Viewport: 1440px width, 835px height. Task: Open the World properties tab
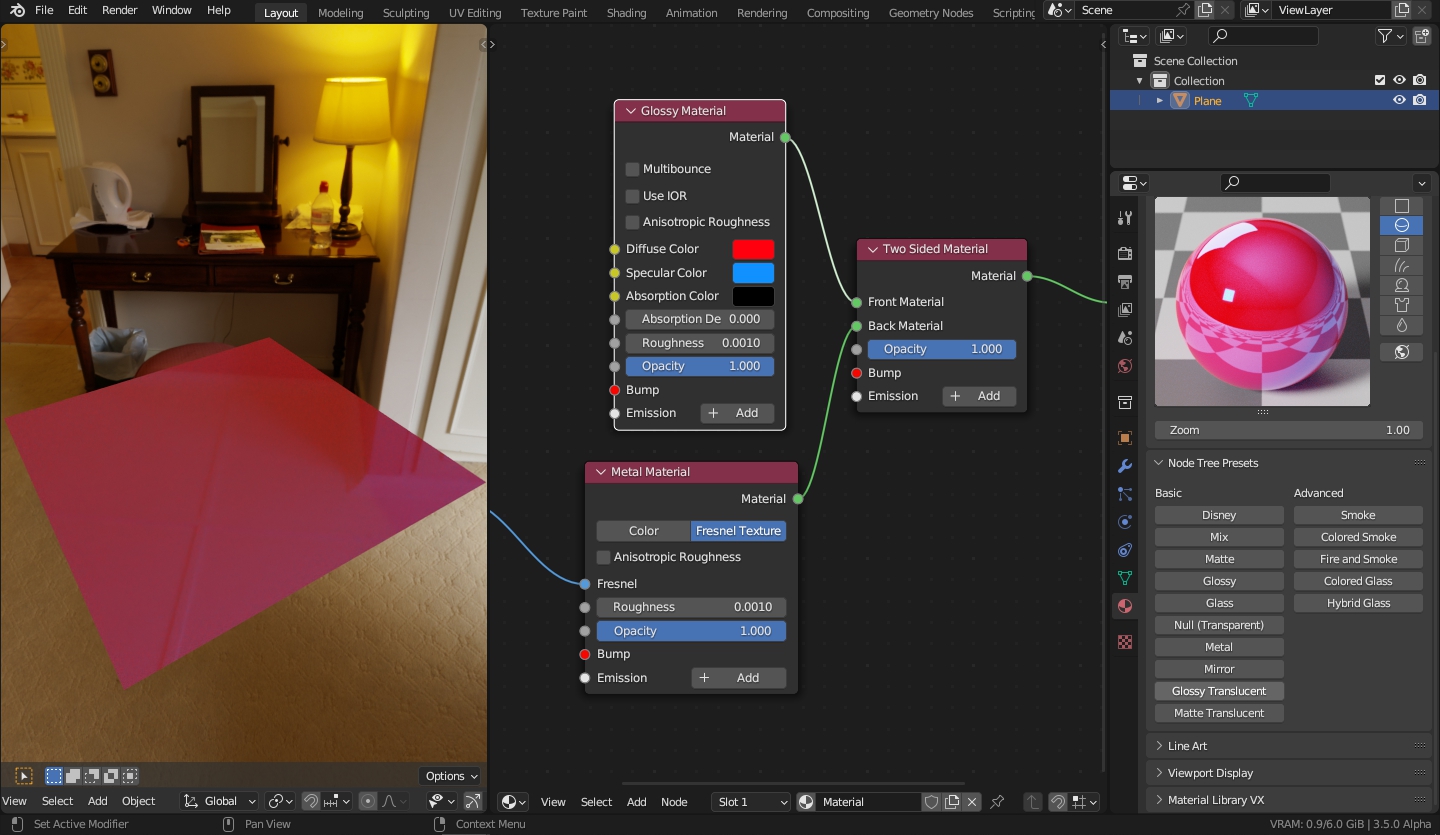[1125, 366]
